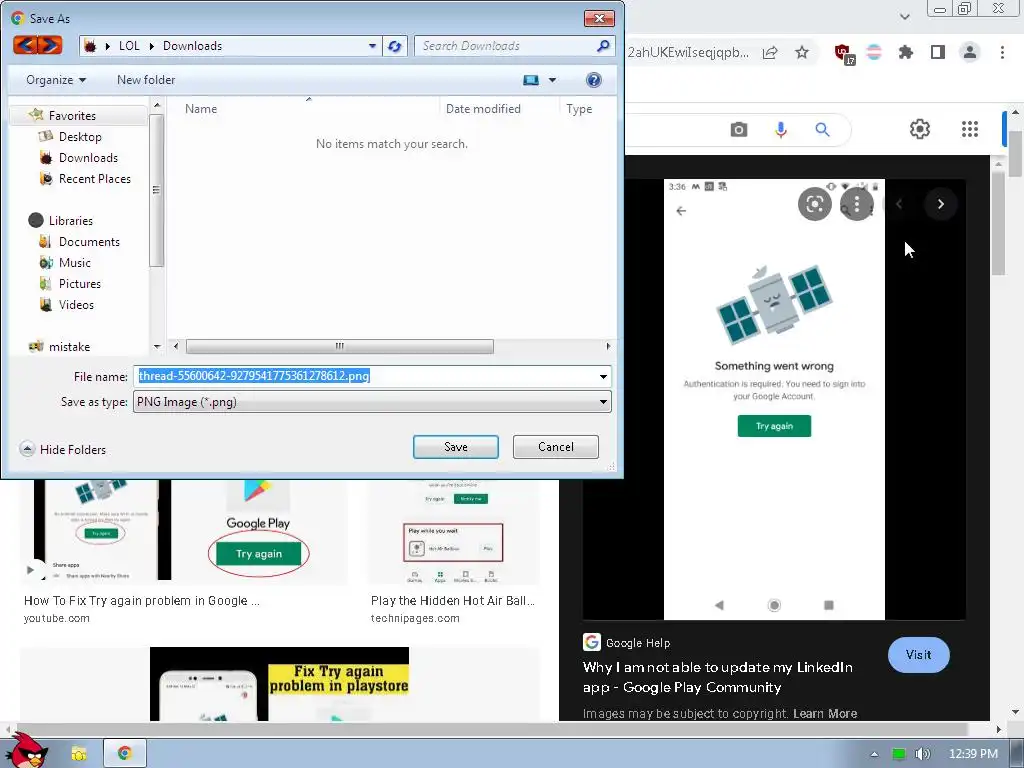Start voice search with microphone icon
Viewport: 1024px width, 768px height.
[780, 129]
